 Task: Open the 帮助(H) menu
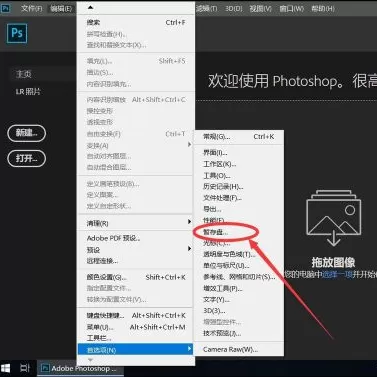(323, 8)
